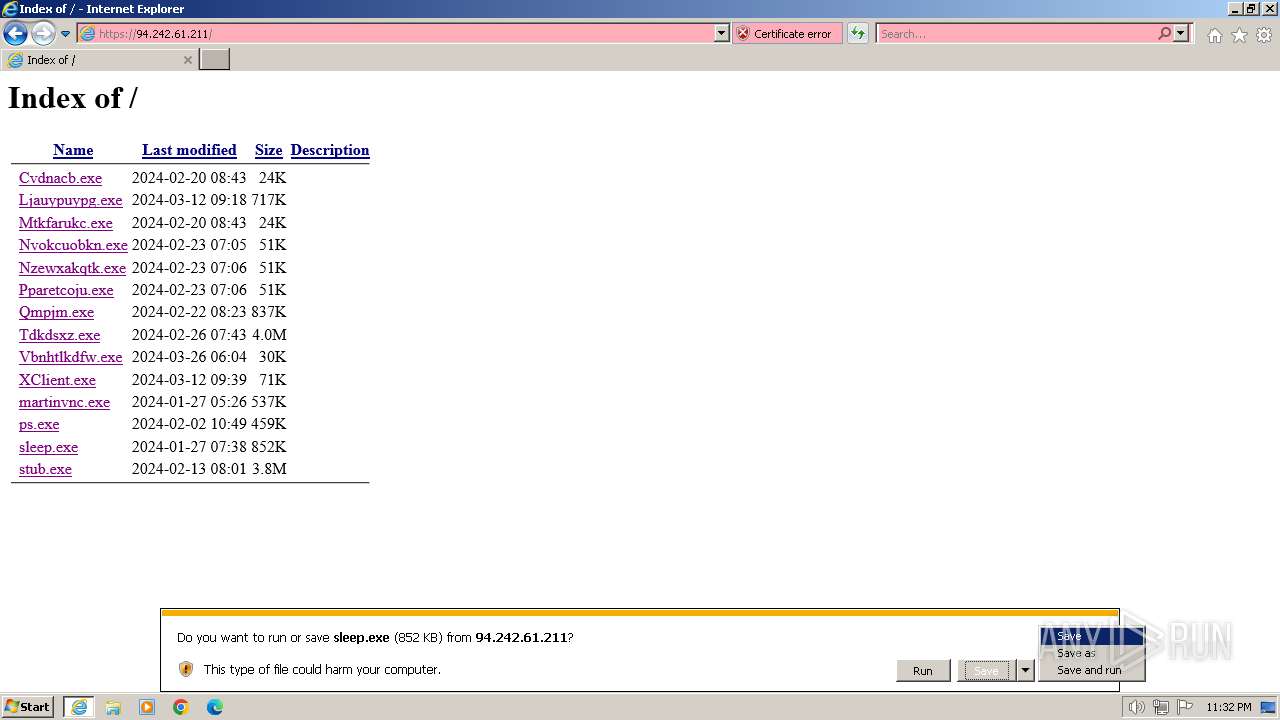Click Run in the download prompt
This screenshot has width=1280, height=720.
[x=923, y=670]
